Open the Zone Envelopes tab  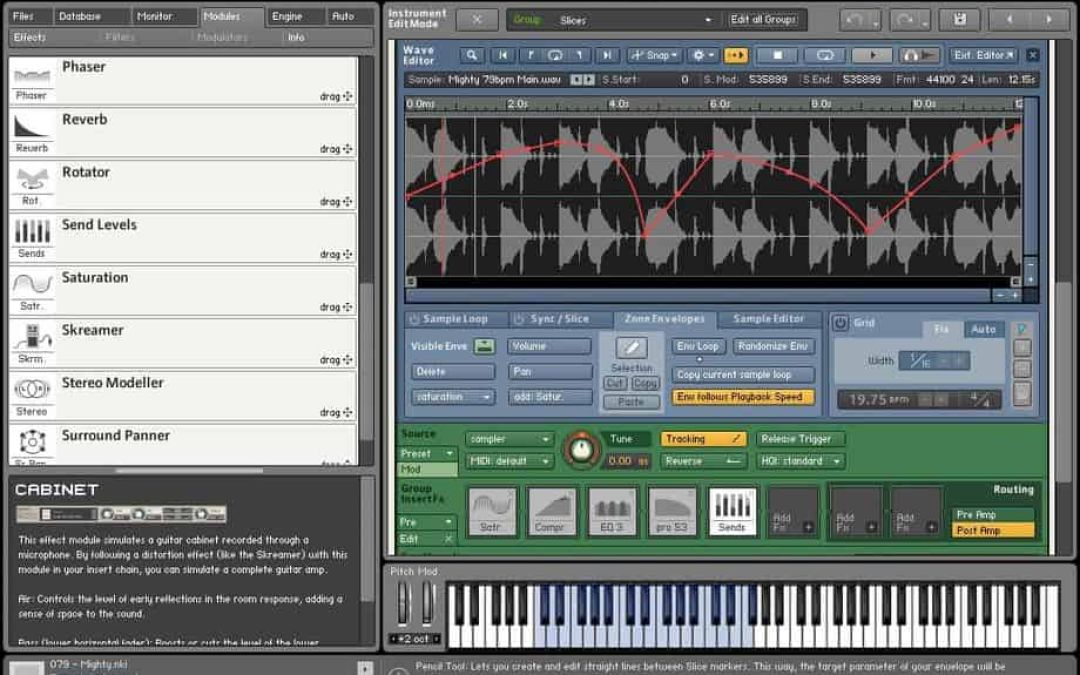(665, 319)
